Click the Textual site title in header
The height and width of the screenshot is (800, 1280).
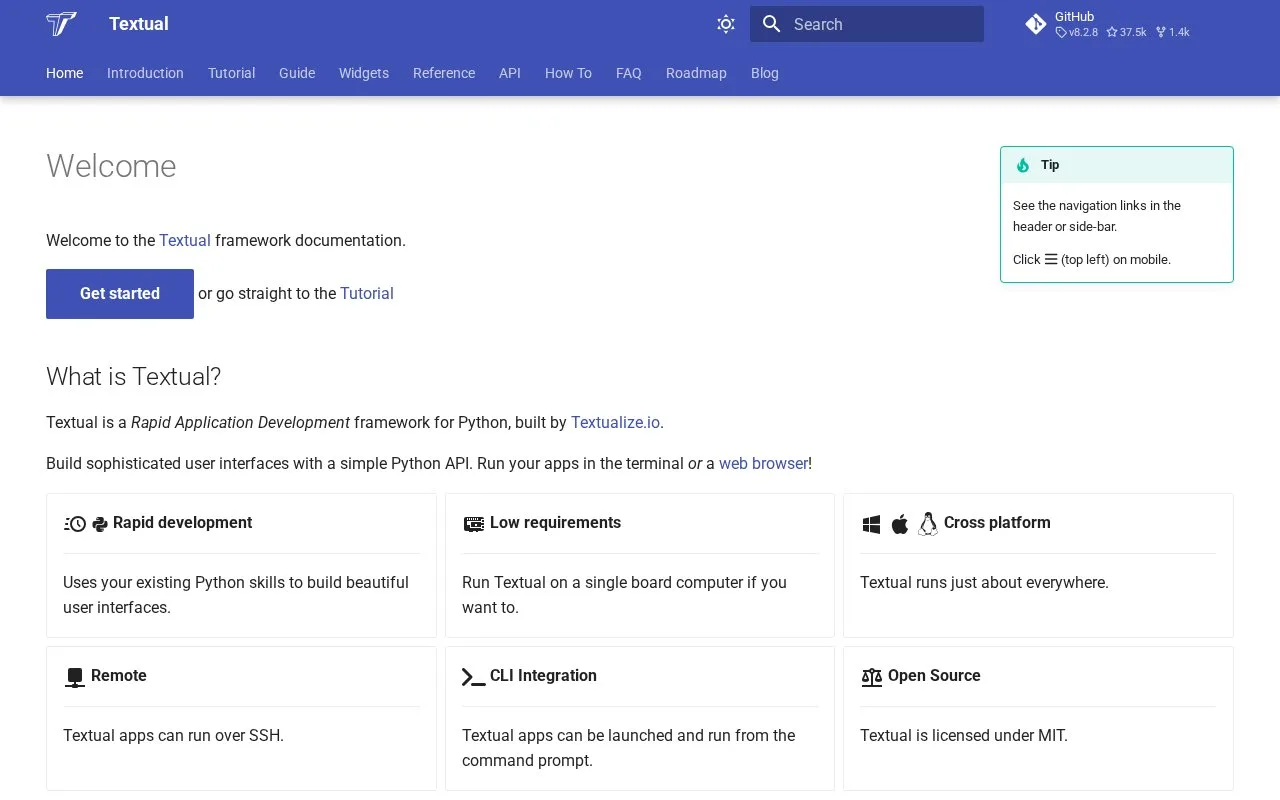point(139,24)
